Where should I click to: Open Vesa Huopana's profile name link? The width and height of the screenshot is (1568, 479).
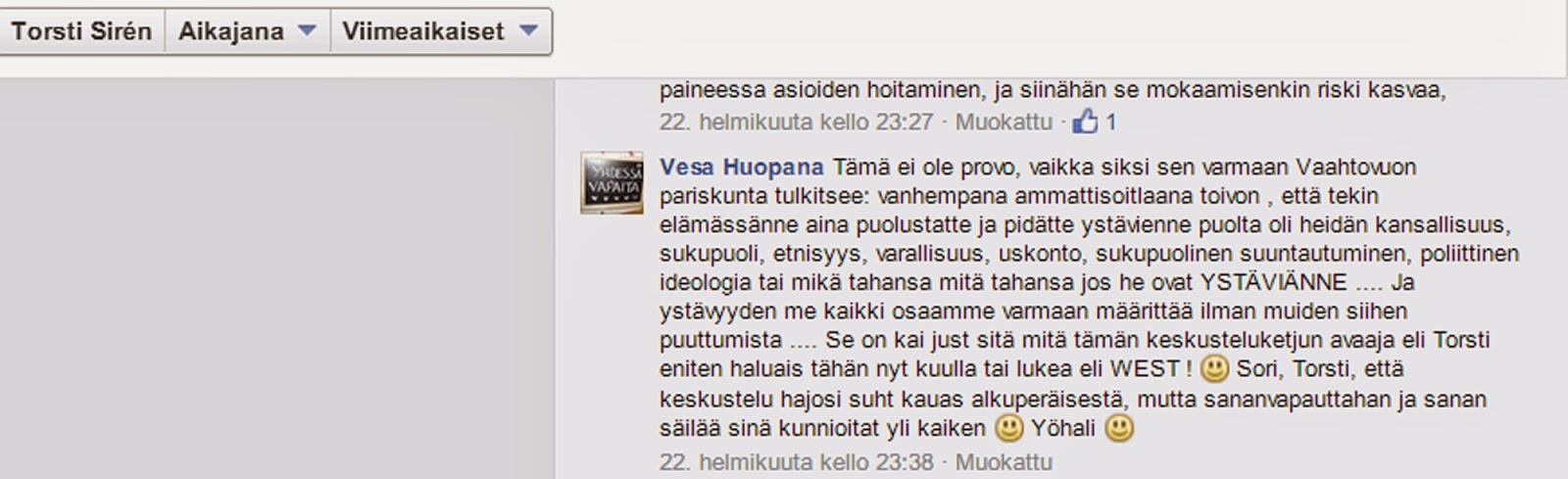point(742,167)
